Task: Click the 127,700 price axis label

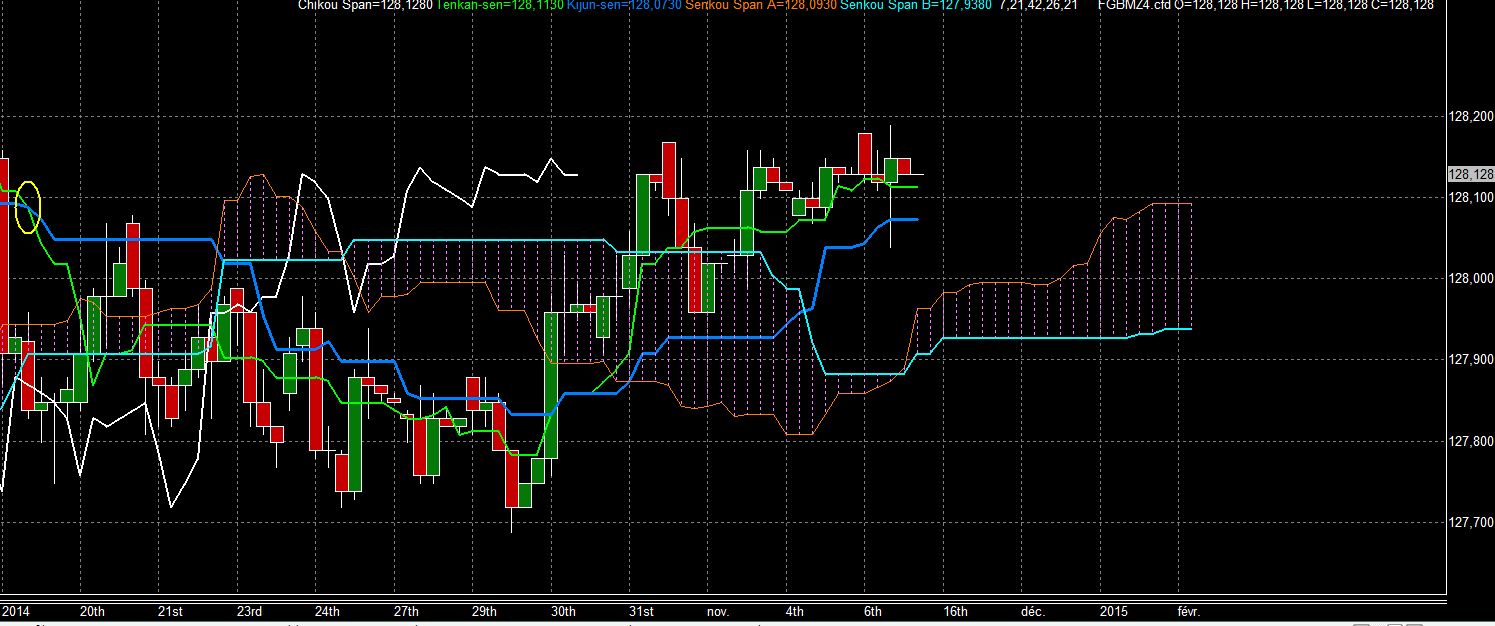Action: point(1470,522)
